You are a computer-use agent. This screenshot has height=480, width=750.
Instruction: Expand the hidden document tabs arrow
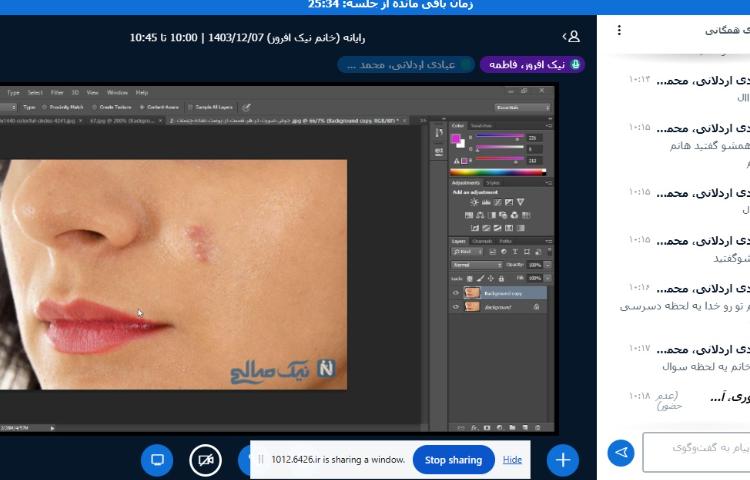(423, 121)
